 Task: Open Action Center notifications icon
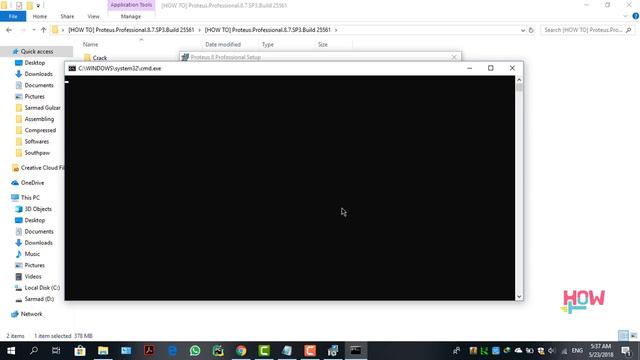click(626, 351)
